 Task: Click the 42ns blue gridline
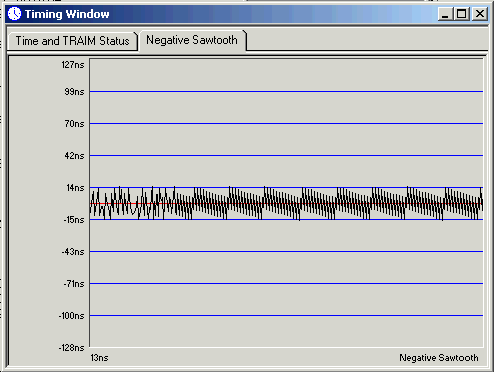[286, 155]
